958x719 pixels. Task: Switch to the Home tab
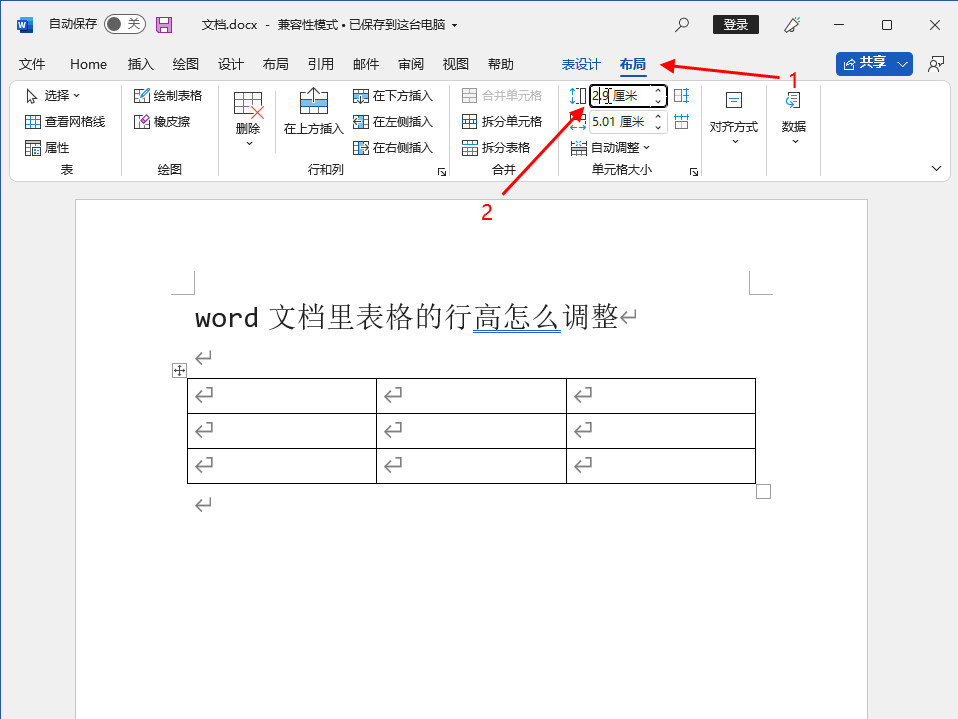point(88,64)
